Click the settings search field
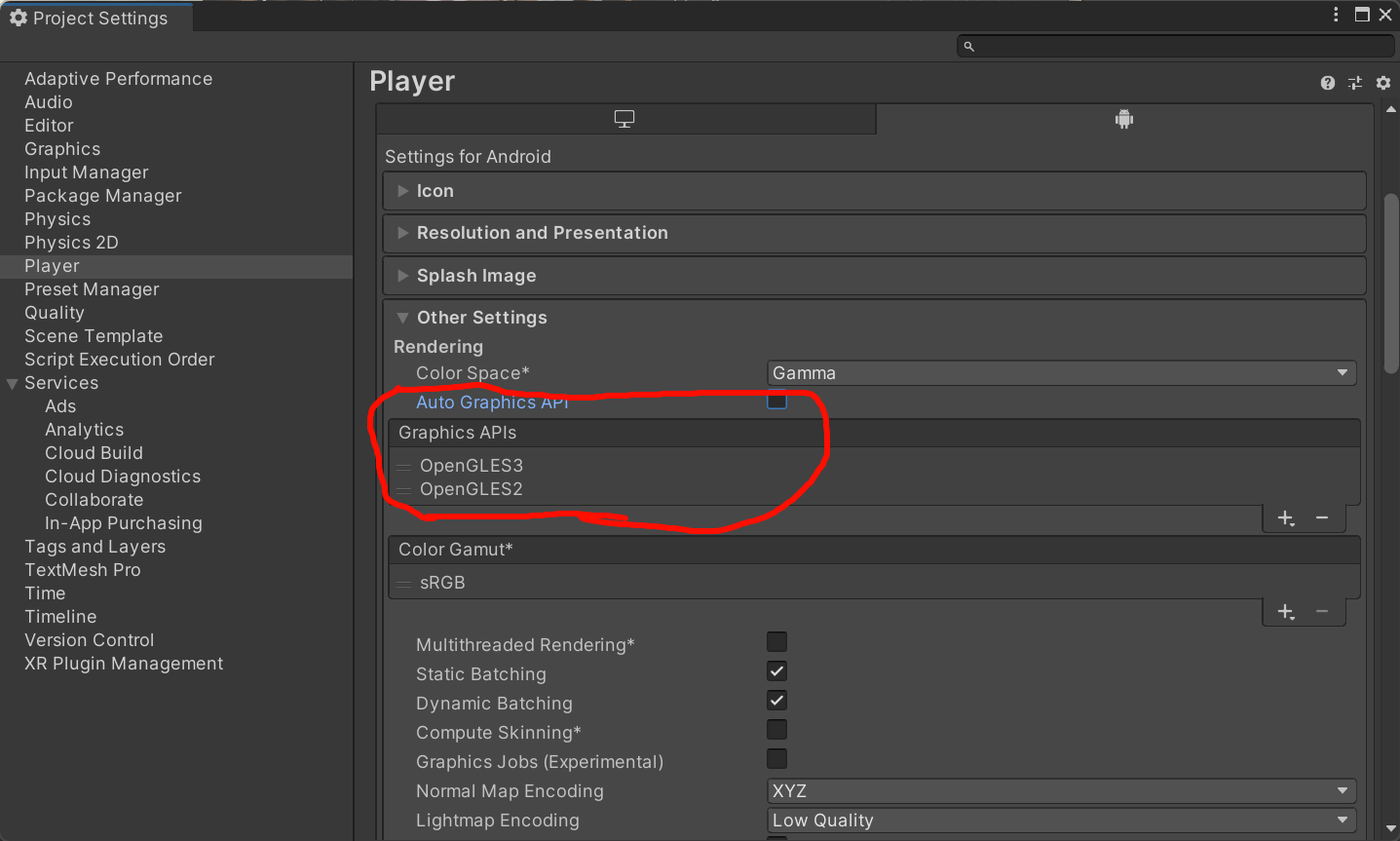Viewport: 1400px width, 841px height. (1176, 46)
